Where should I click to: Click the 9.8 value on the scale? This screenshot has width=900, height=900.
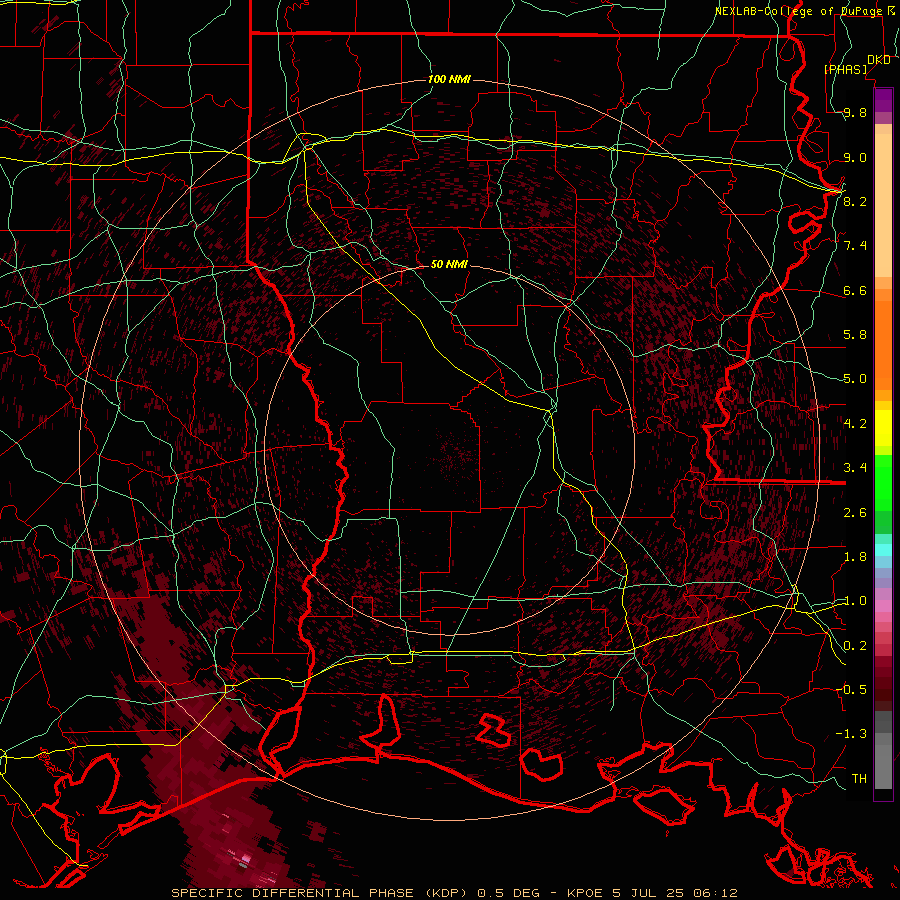click(855, 113)
